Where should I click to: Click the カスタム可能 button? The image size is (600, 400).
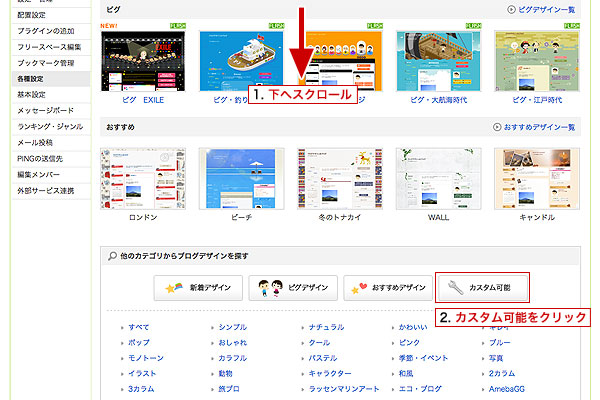pos(483,288)
